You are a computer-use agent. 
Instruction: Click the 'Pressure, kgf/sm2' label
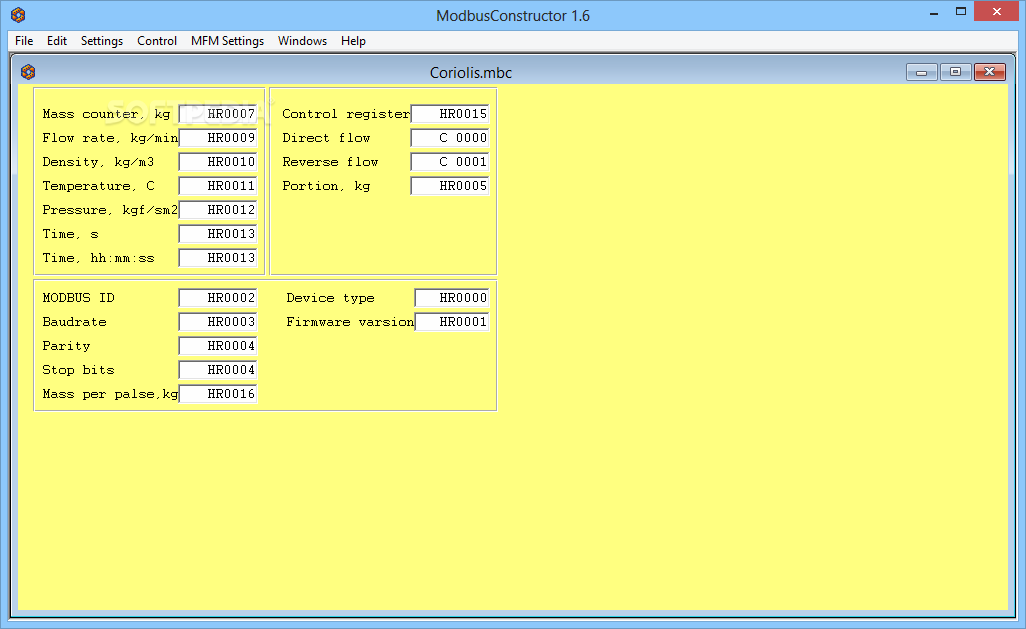tap(110, 210)
